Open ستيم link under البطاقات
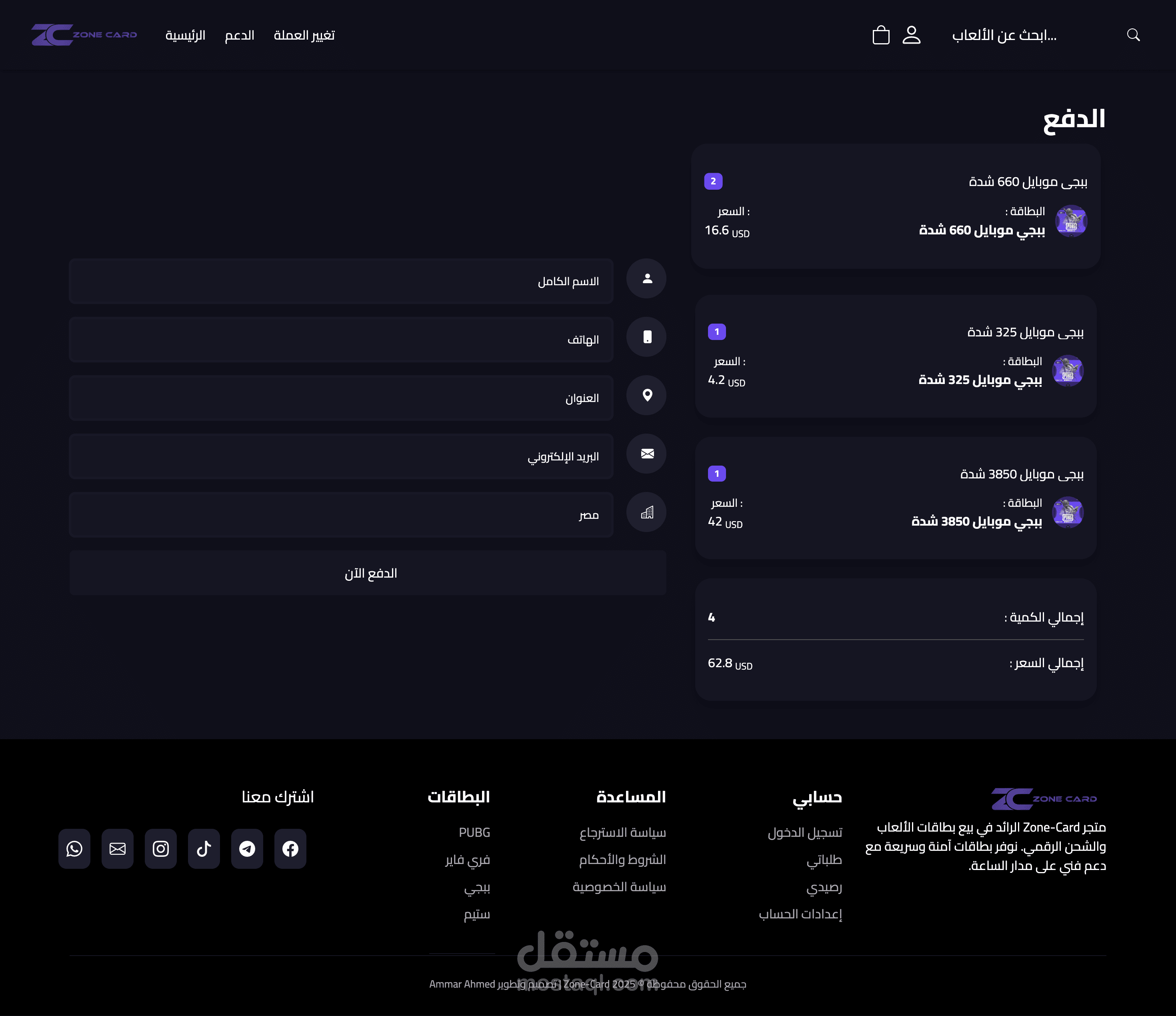The image size is (1176, 1016). coord(477,914)
